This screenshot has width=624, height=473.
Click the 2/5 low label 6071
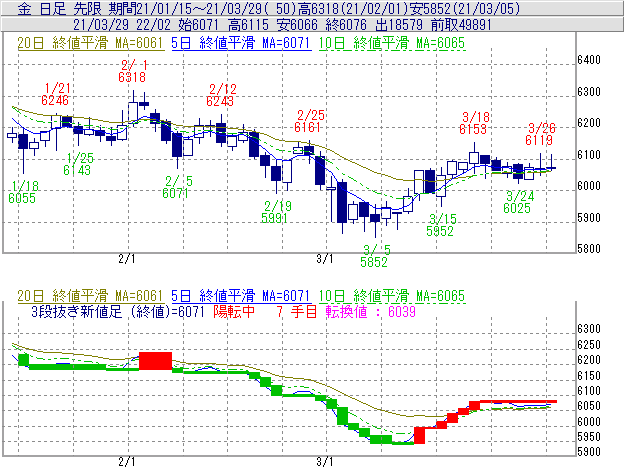click(175, 193)
